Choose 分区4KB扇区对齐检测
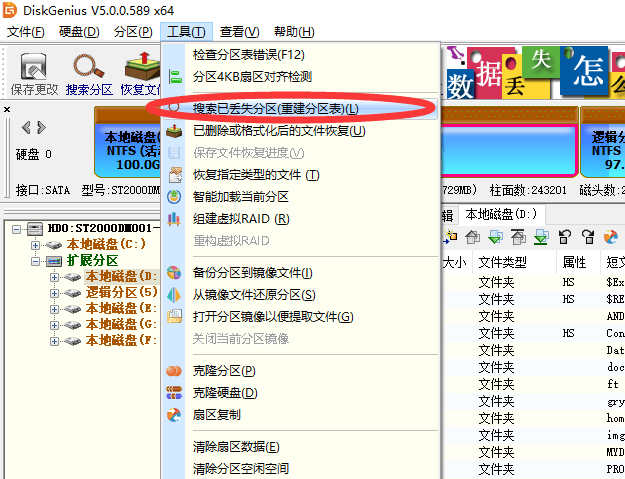This screenshot has width=625, height=479. [x=252, y=77]
